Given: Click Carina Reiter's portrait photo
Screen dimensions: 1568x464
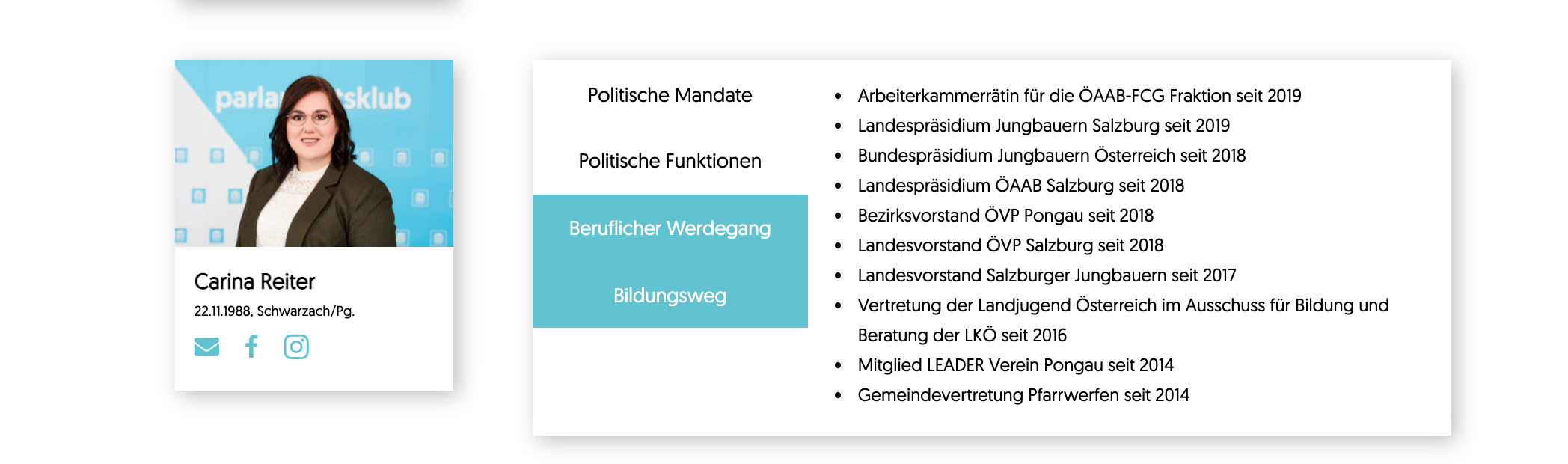Looking at the screenshot, I should pos(314,153).
